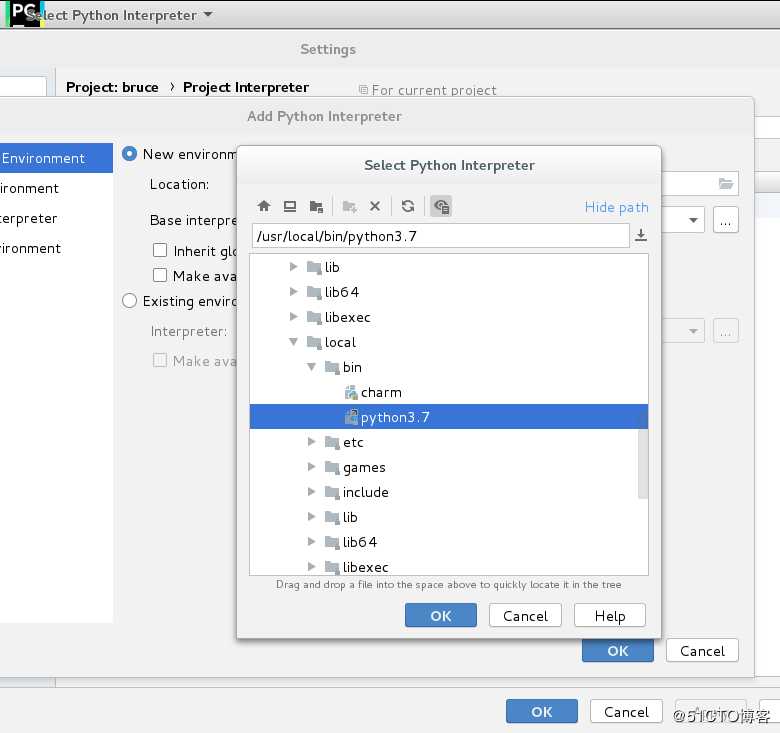Screen dimensions: 780x733
Task: Open the window title dropdown arrow
Action: [x=208, y=14]
